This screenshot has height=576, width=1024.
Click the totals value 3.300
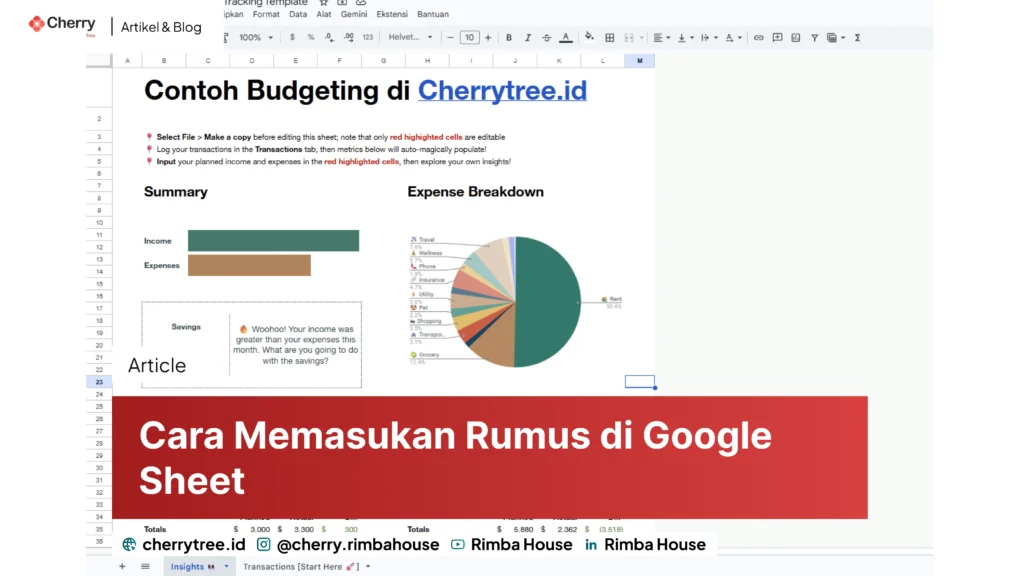[304, 529]
